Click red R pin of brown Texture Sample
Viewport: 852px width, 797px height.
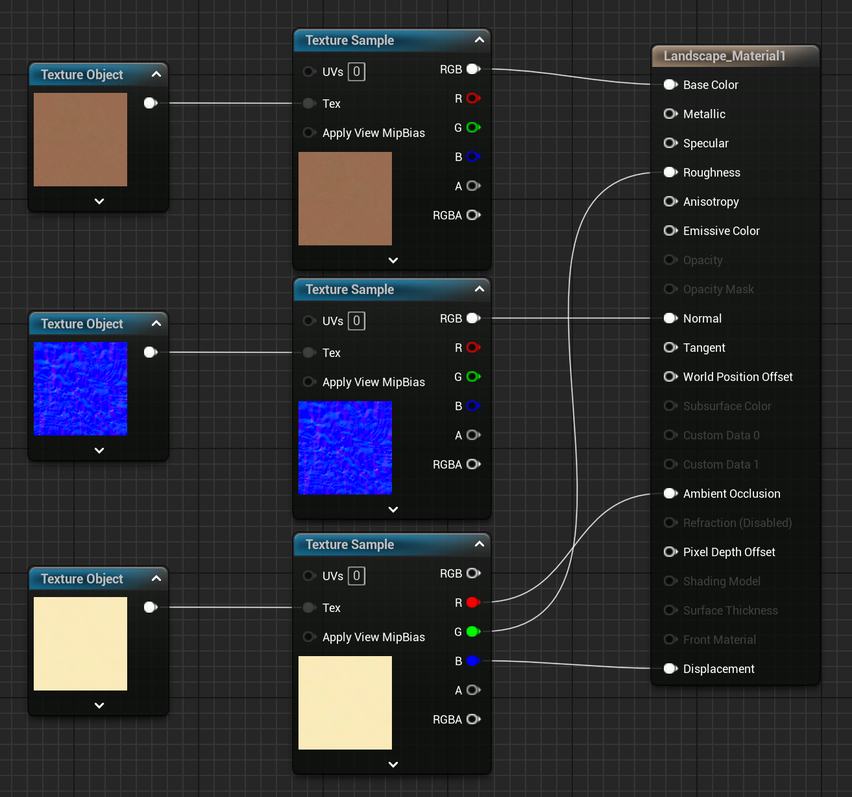[x=473, y=98]
